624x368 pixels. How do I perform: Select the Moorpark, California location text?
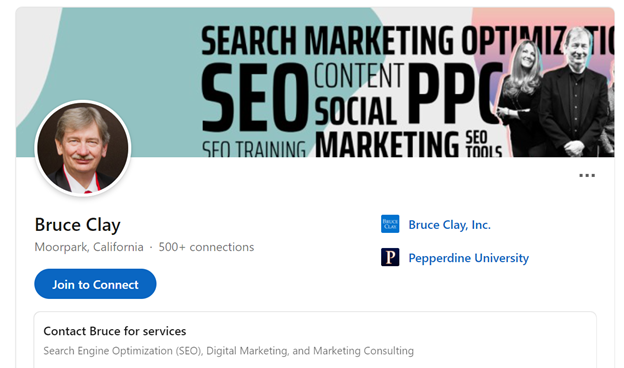(89, 247)
